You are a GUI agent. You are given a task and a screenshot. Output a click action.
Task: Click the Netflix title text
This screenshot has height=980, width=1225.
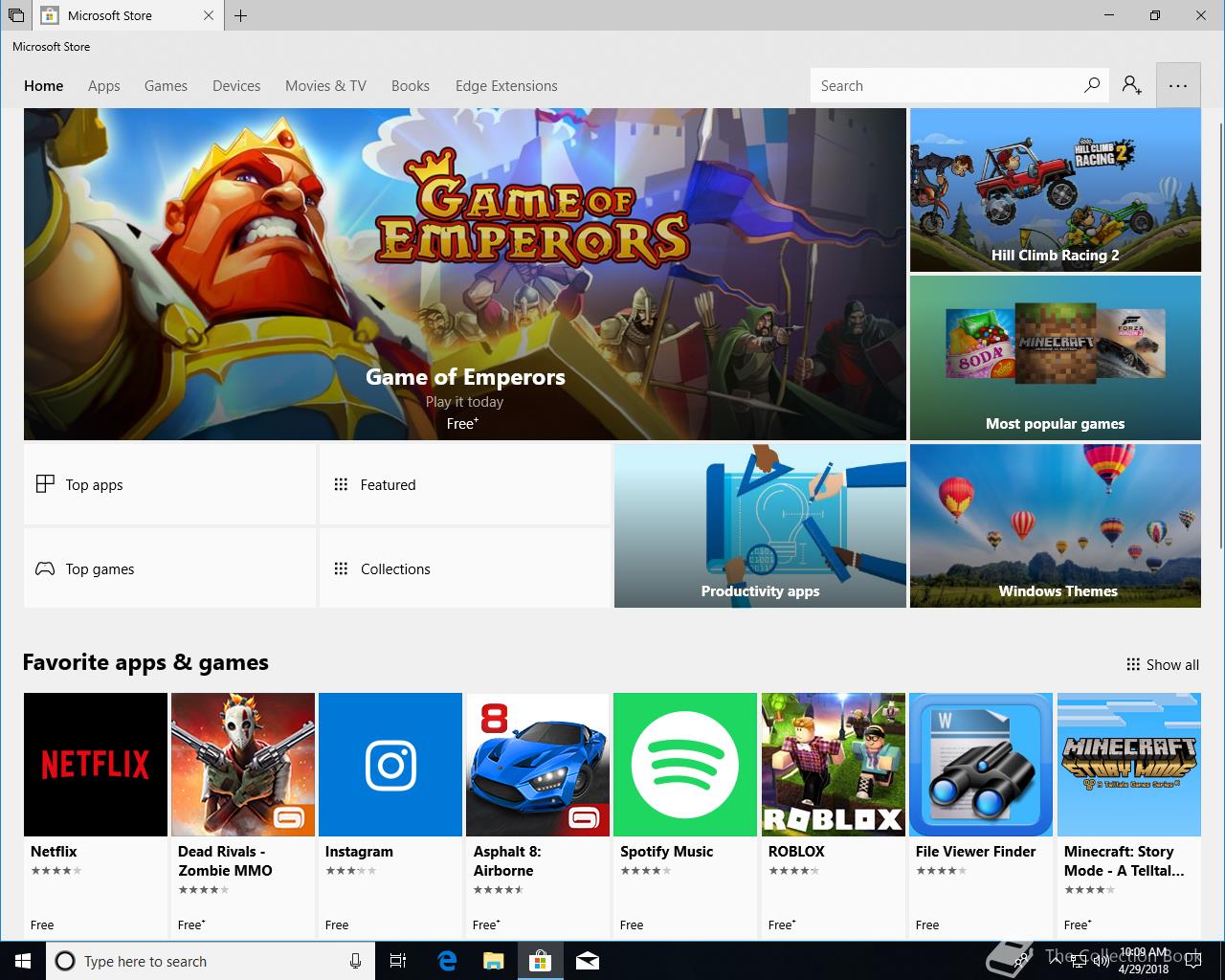tap(54, 851)
